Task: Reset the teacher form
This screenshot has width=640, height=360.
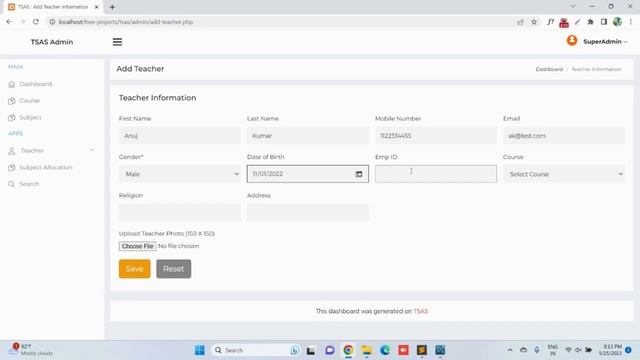Action: pos(173,269)
